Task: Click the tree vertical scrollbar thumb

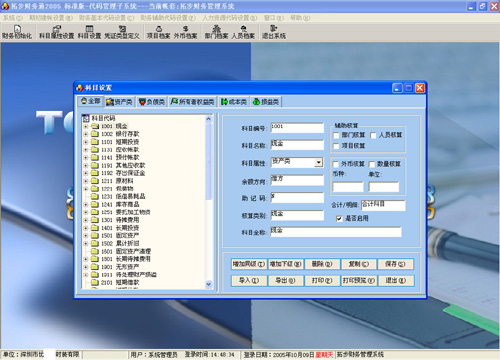Action: (x=209, y=161)
